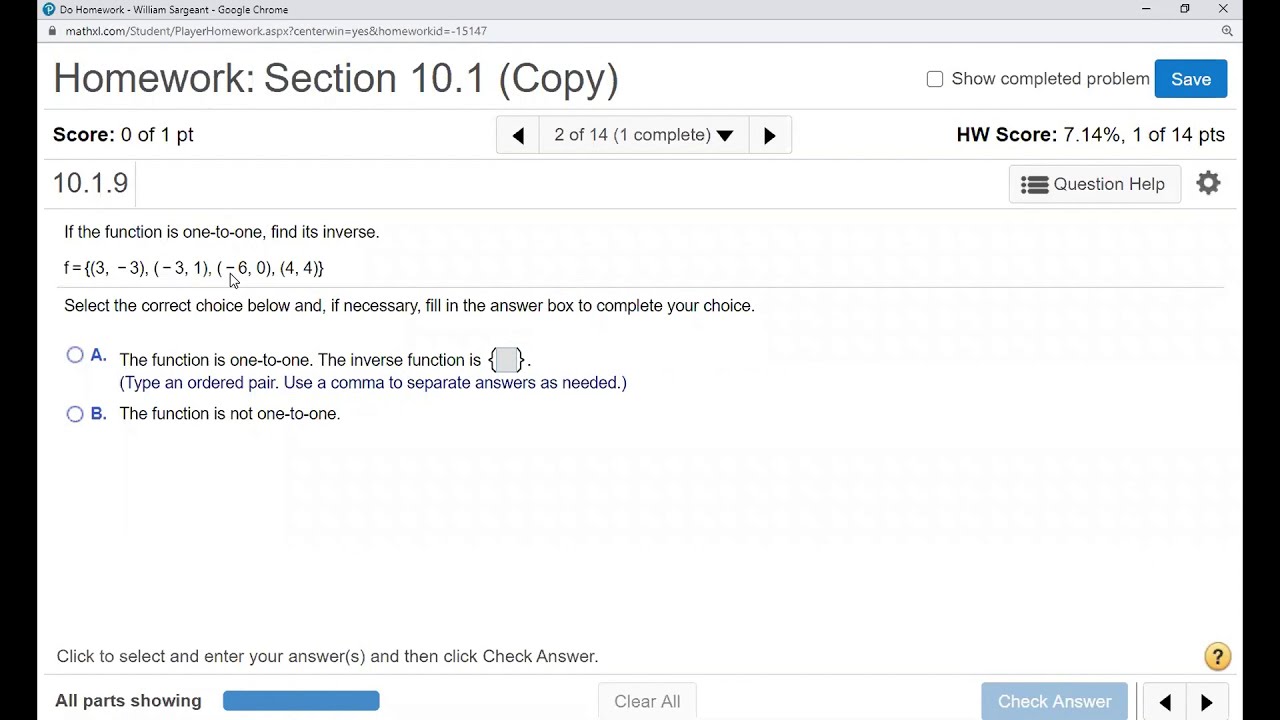Click the zoom magnifier in address bar

(x=1226, y=31)
